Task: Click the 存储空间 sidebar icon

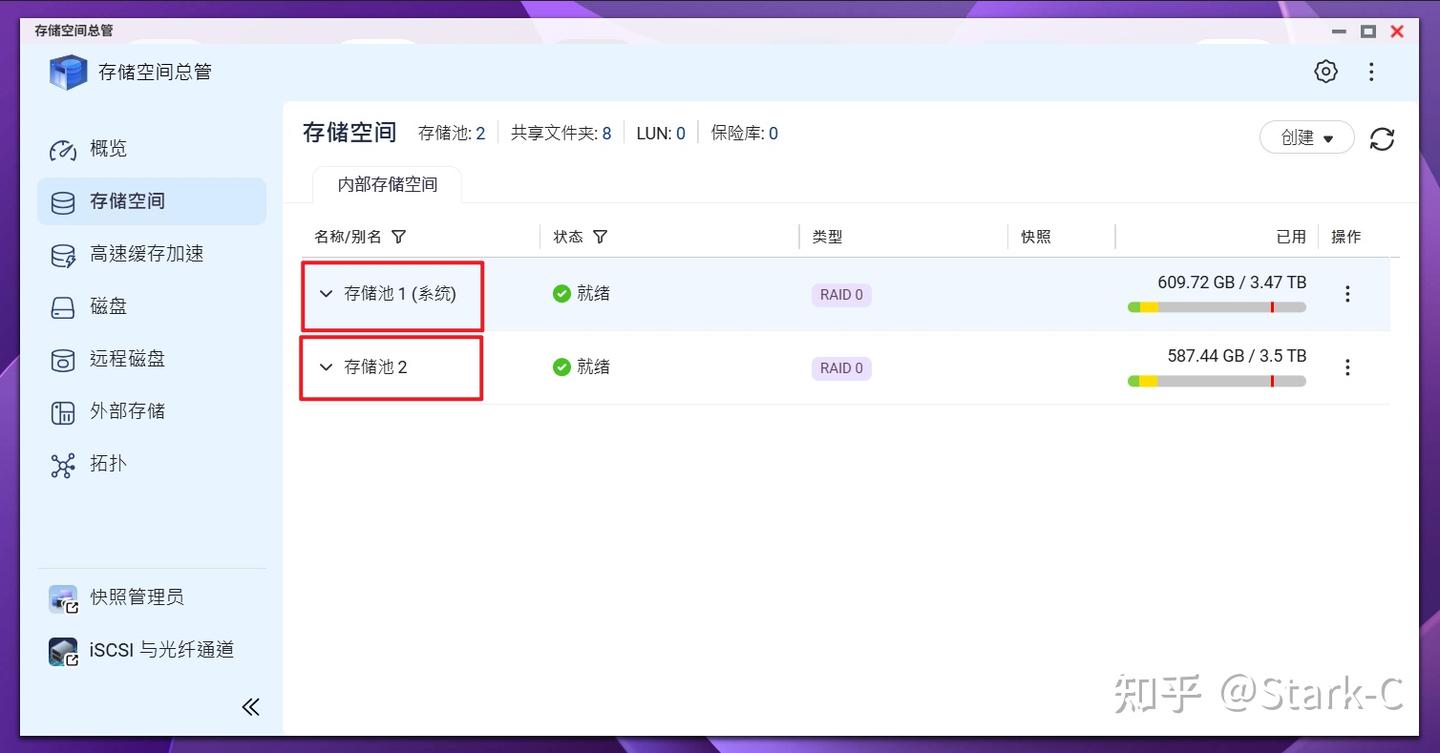Action: pyautogui.click(x=63, y=202)
